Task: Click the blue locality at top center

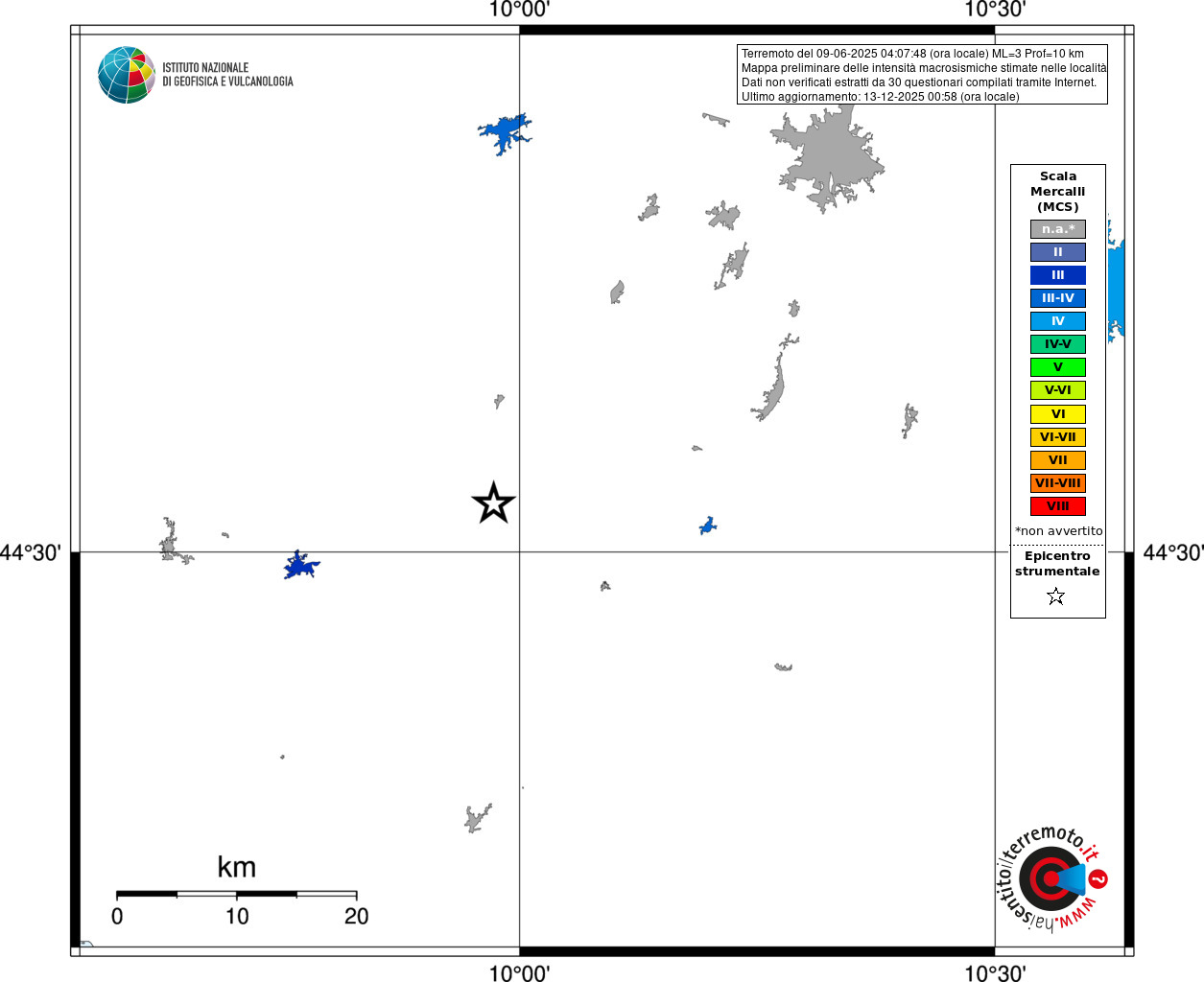Action: 505,132
